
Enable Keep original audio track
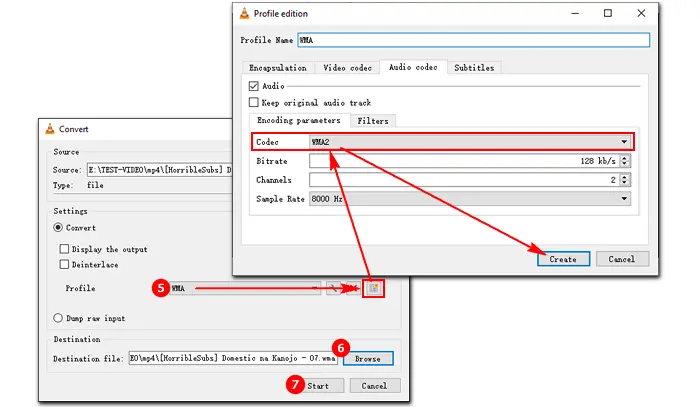pyautogui.click(x=253, y=102)
